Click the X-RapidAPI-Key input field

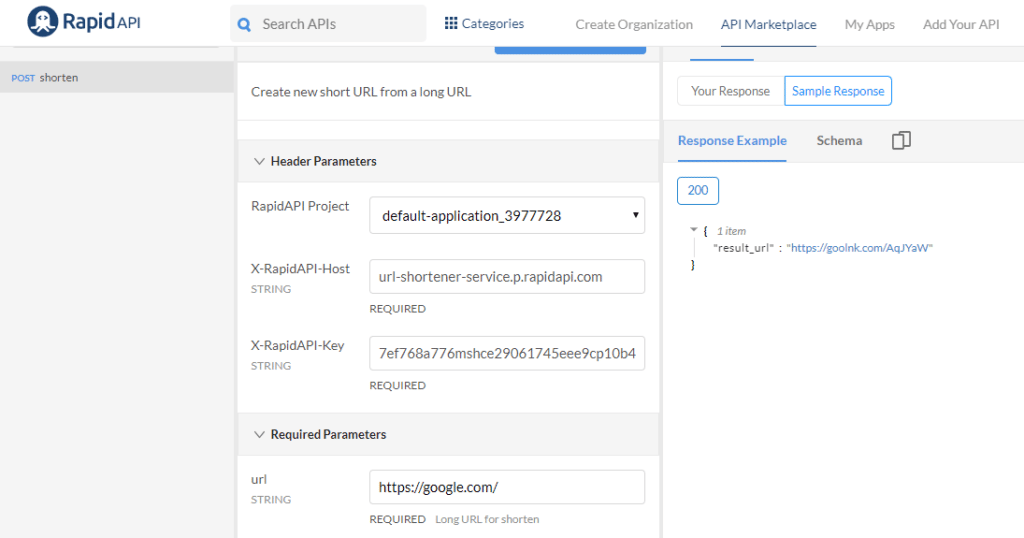[507, 353]
